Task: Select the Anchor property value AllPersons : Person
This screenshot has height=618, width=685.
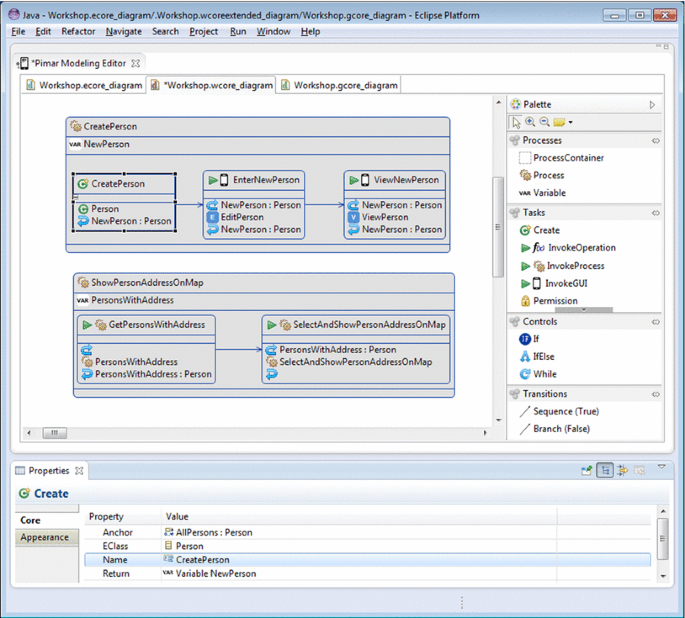Action: pyautogui.click(x=208, y=532)
